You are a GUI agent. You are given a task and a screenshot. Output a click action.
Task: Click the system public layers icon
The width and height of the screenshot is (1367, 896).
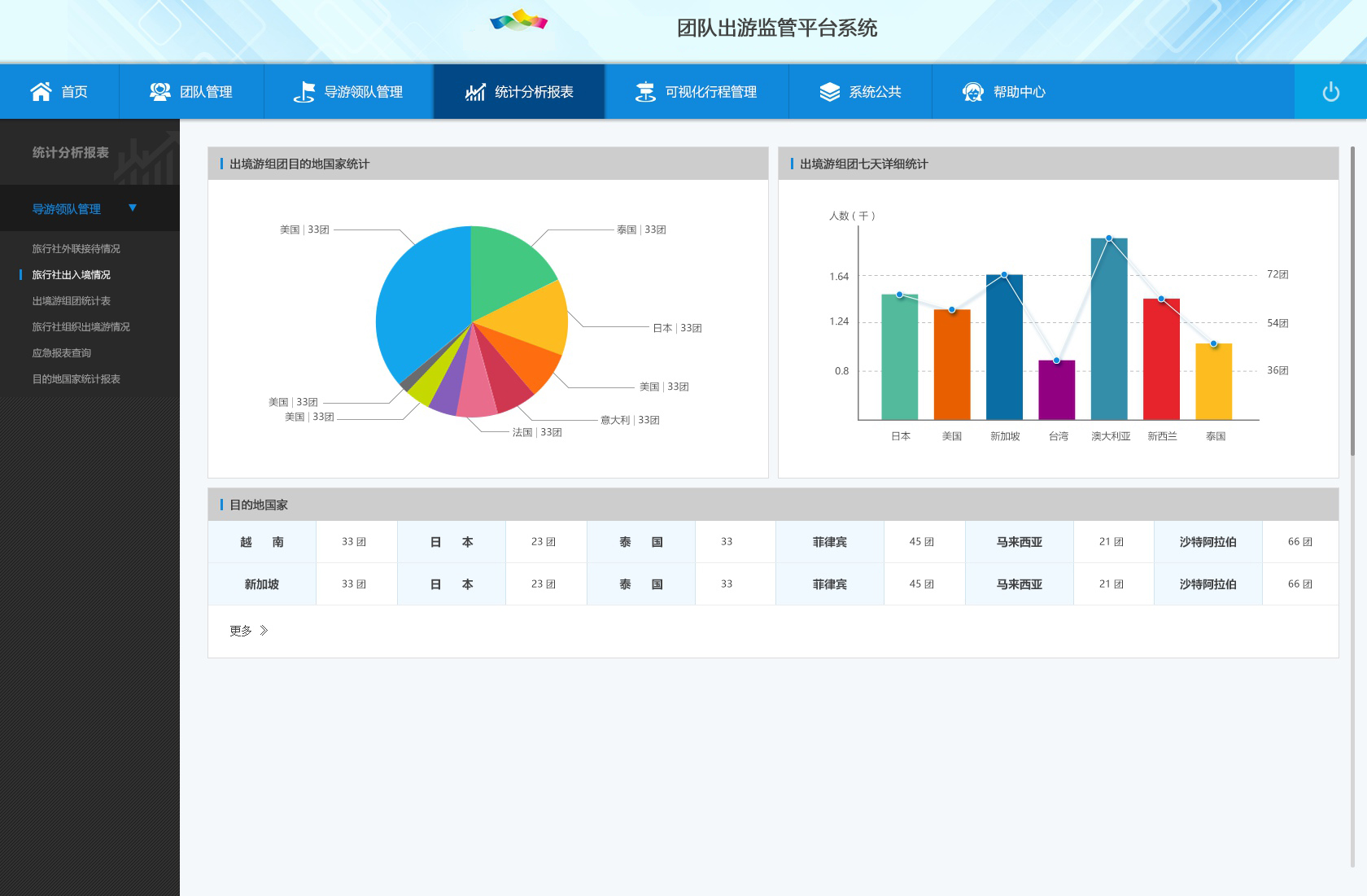click(x=829, y=92)
